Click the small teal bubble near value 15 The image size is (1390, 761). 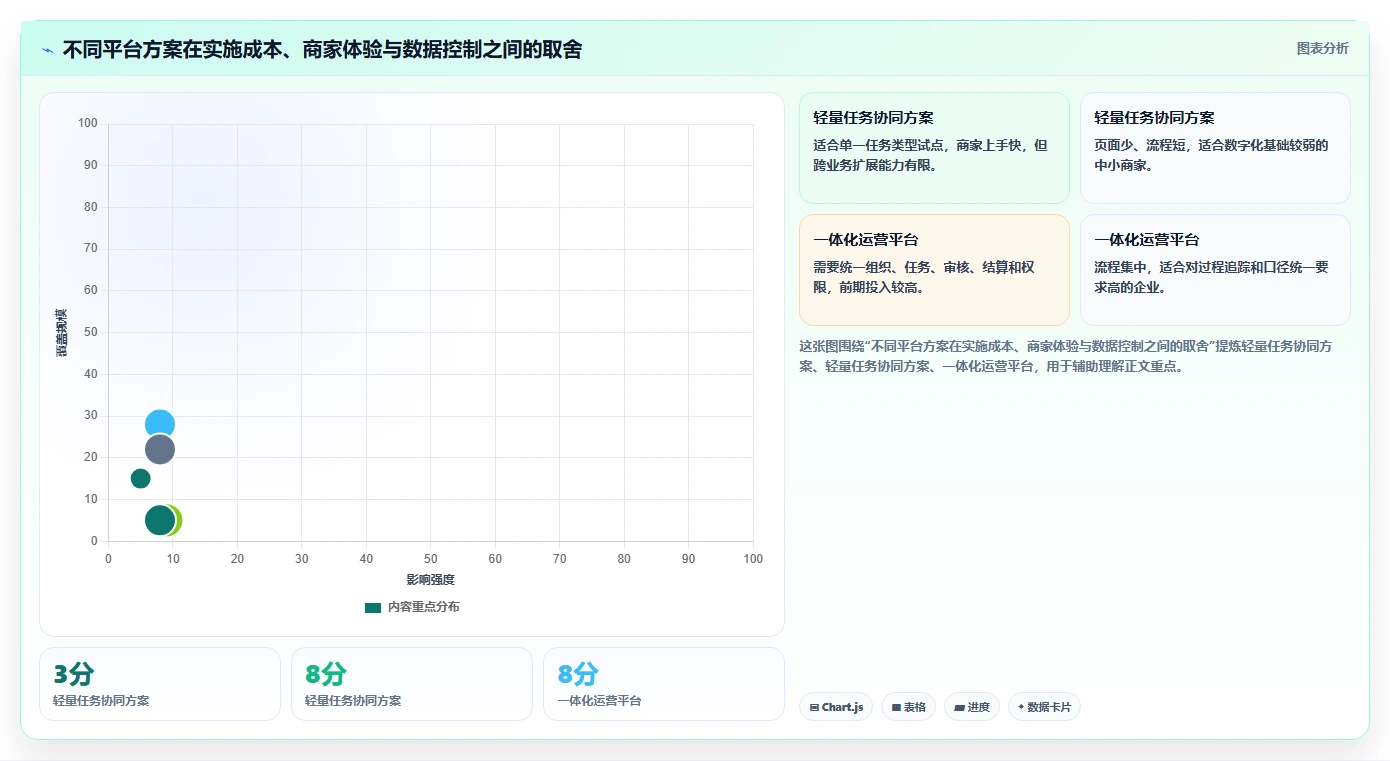point(141,478)
